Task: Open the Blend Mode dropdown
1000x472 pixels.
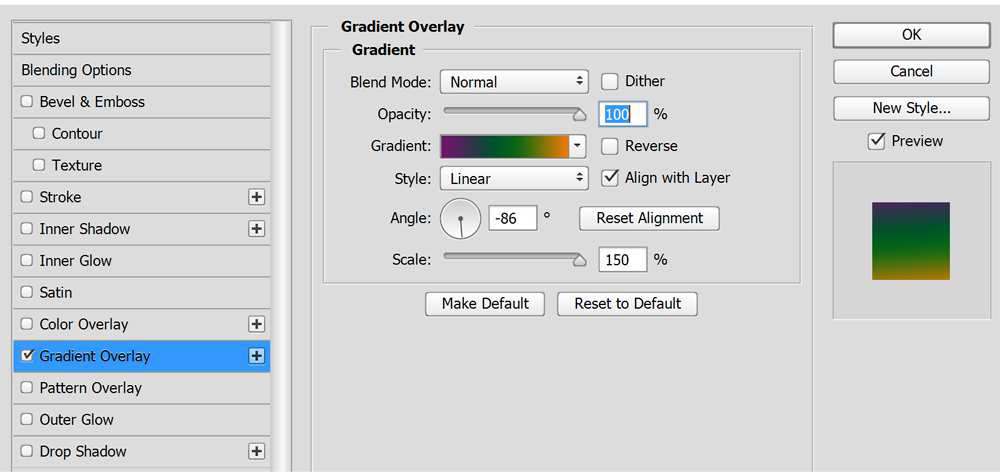Action: click(x=514, y=82)
